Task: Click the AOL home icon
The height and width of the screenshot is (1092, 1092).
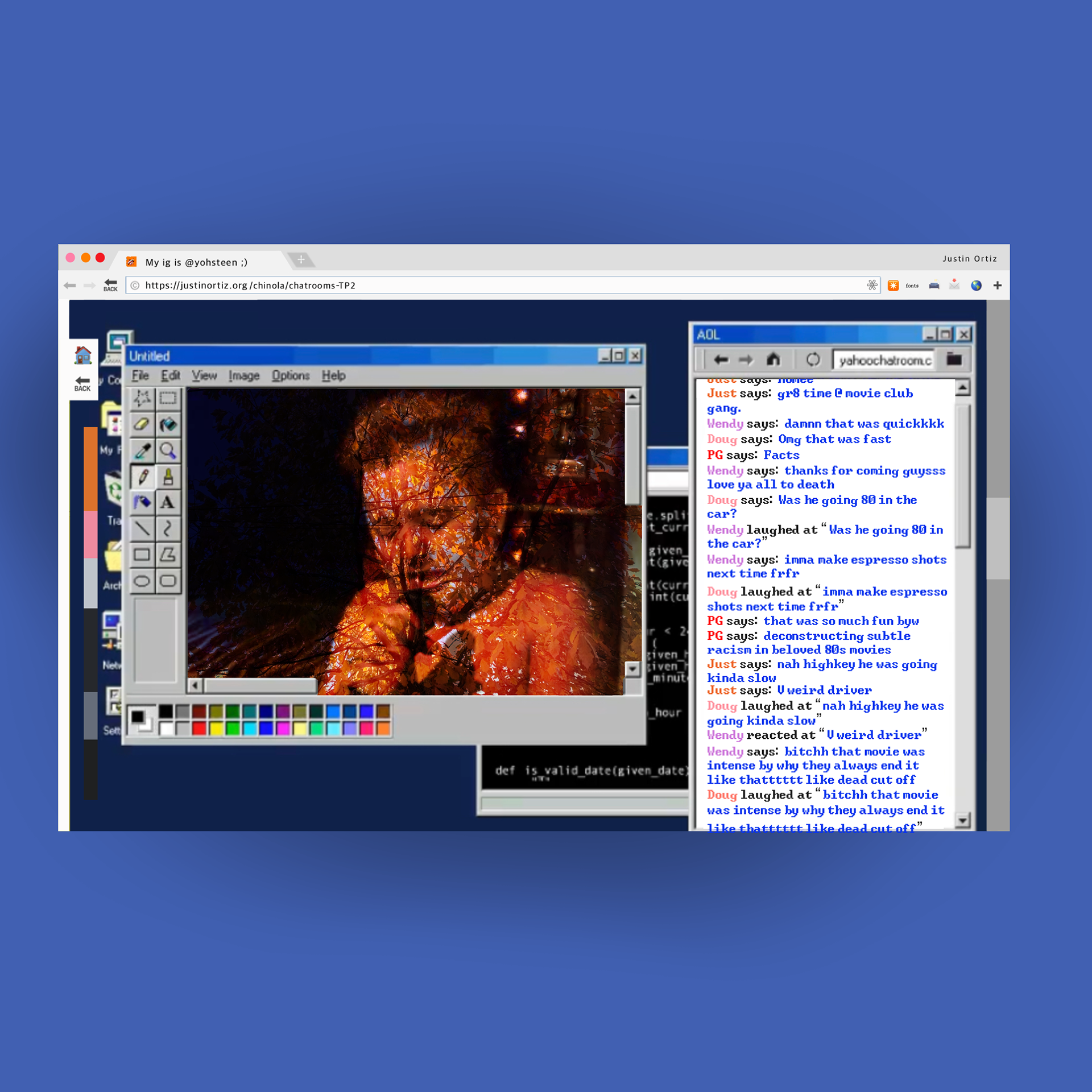Action: [773, 359]
